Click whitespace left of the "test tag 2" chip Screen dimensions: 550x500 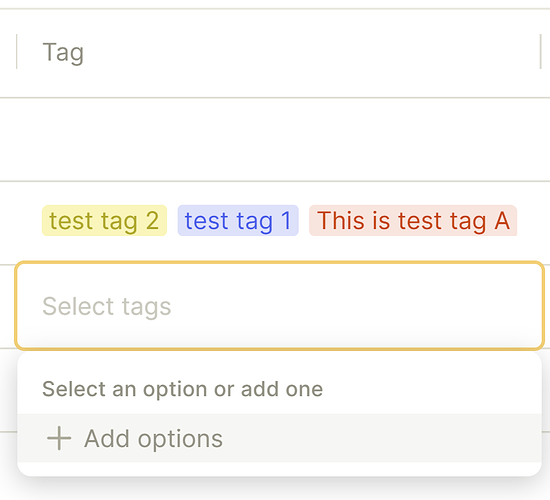click(x=21, y=220)
